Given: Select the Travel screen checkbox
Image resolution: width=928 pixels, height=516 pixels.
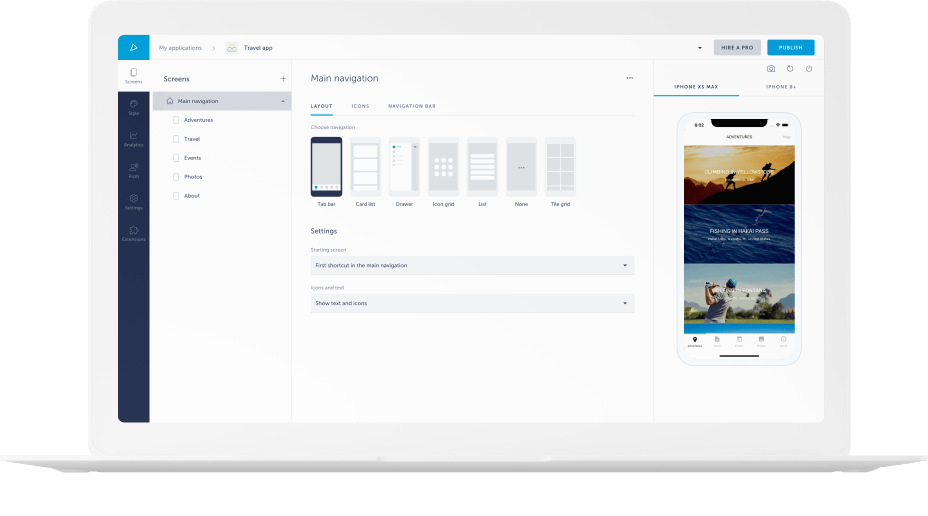Looking at the screenshot, I should 176,139.
